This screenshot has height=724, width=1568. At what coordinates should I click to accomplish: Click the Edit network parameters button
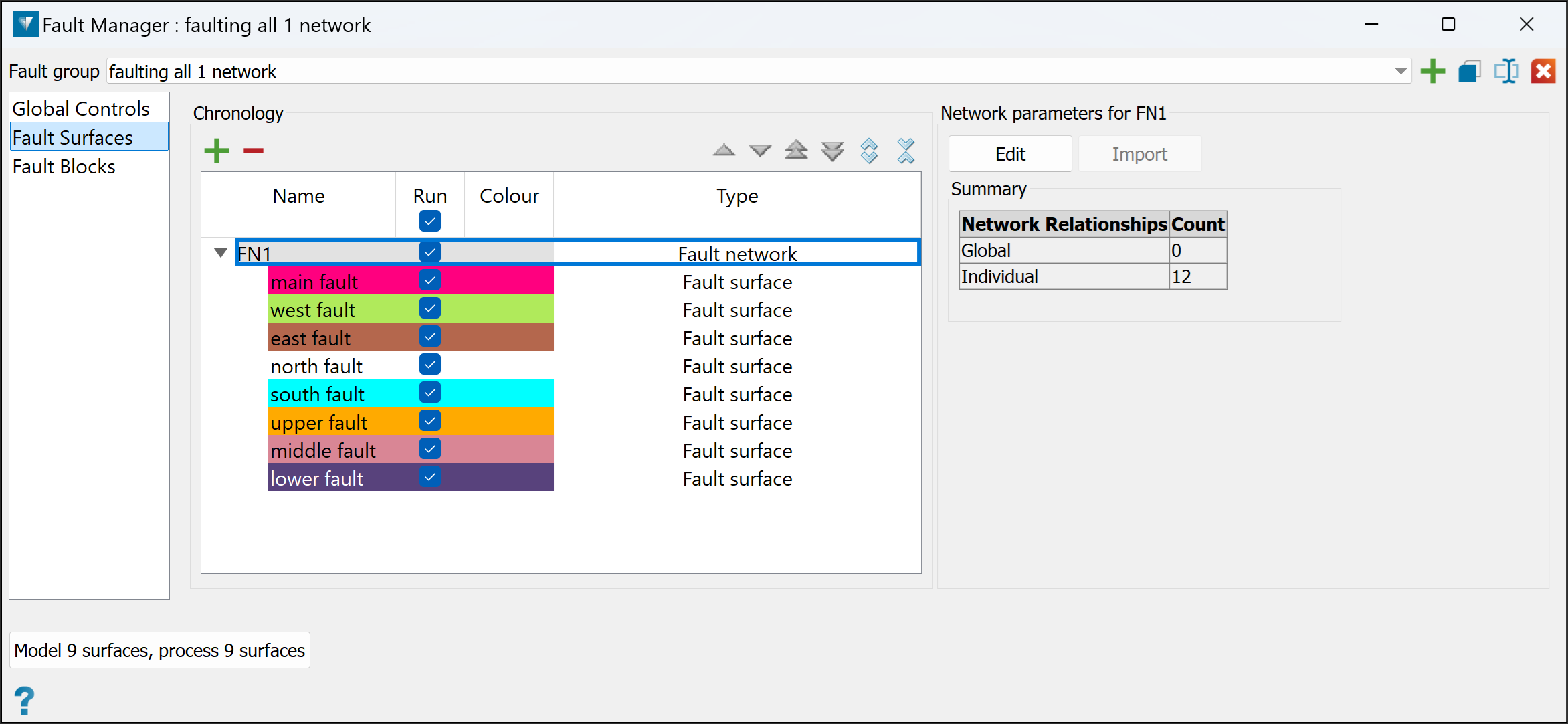click(1009, 154)
